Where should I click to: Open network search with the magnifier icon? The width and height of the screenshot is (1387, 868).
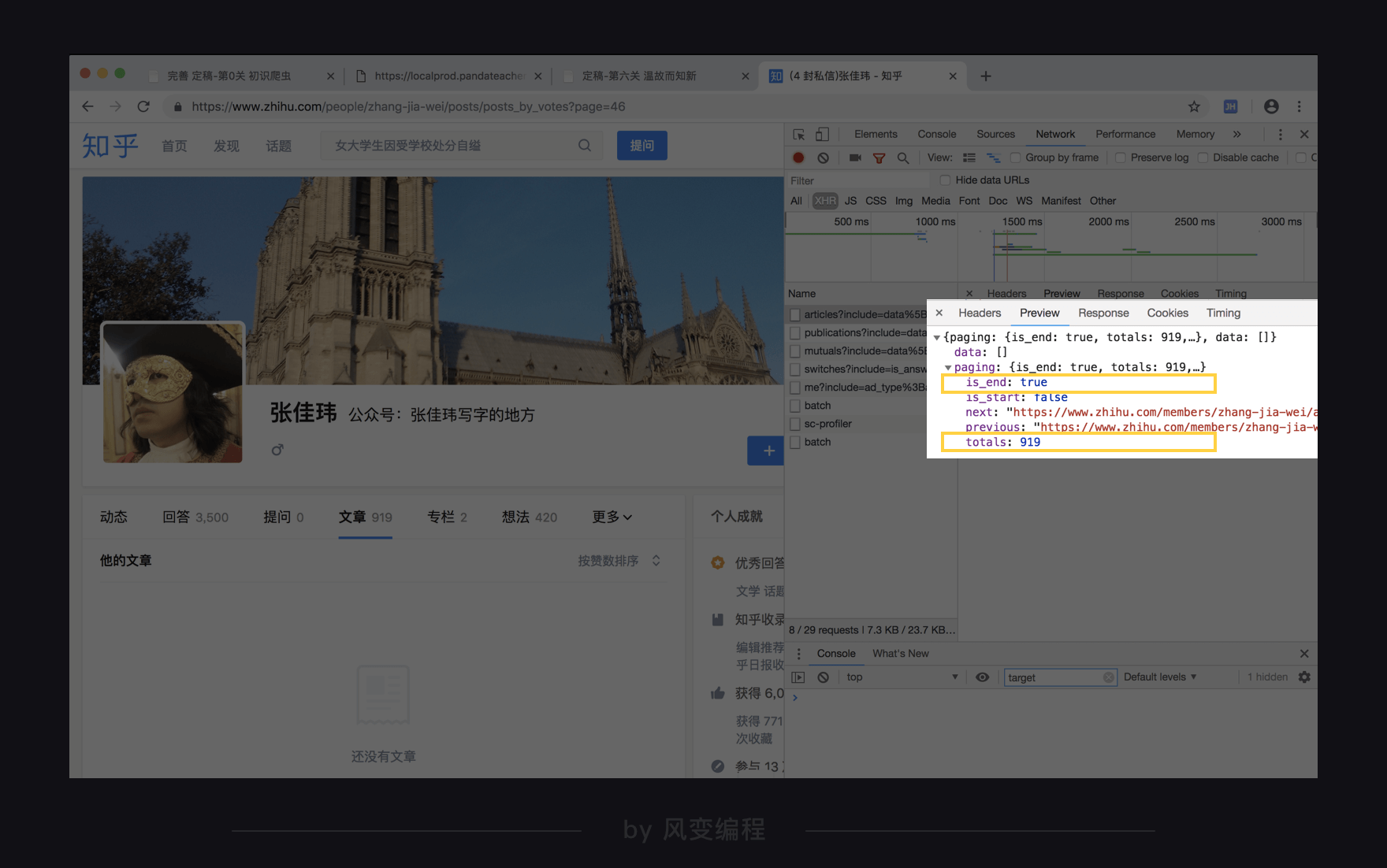[x=903, y=158]
